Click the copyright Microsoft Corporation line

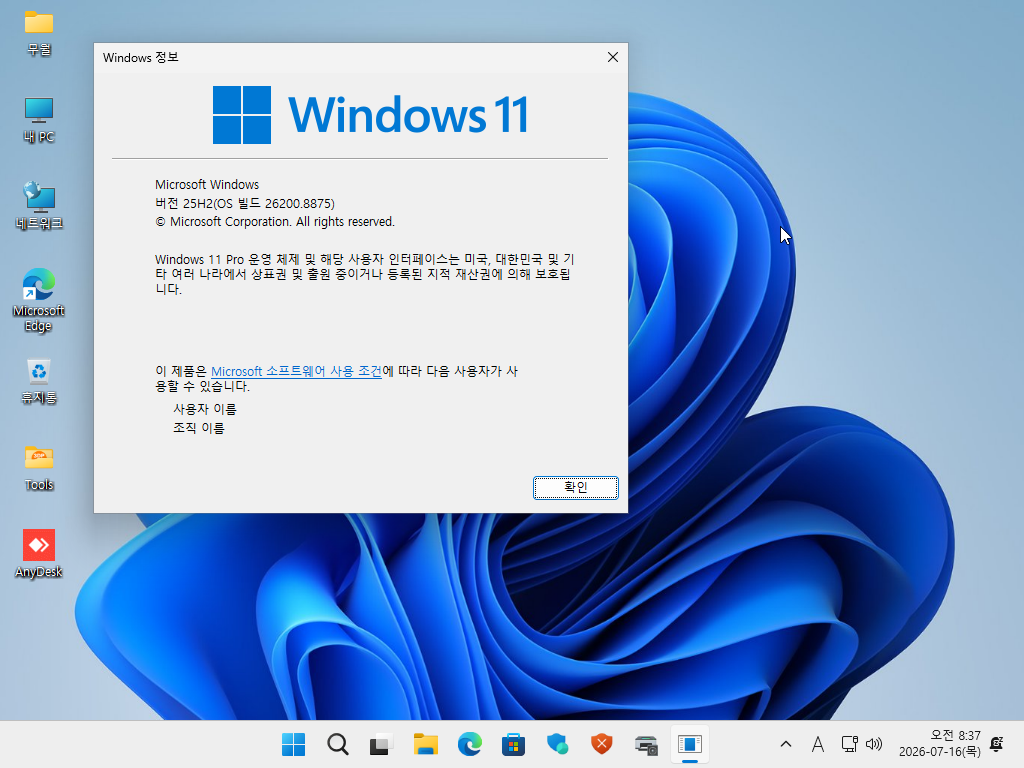275,221
